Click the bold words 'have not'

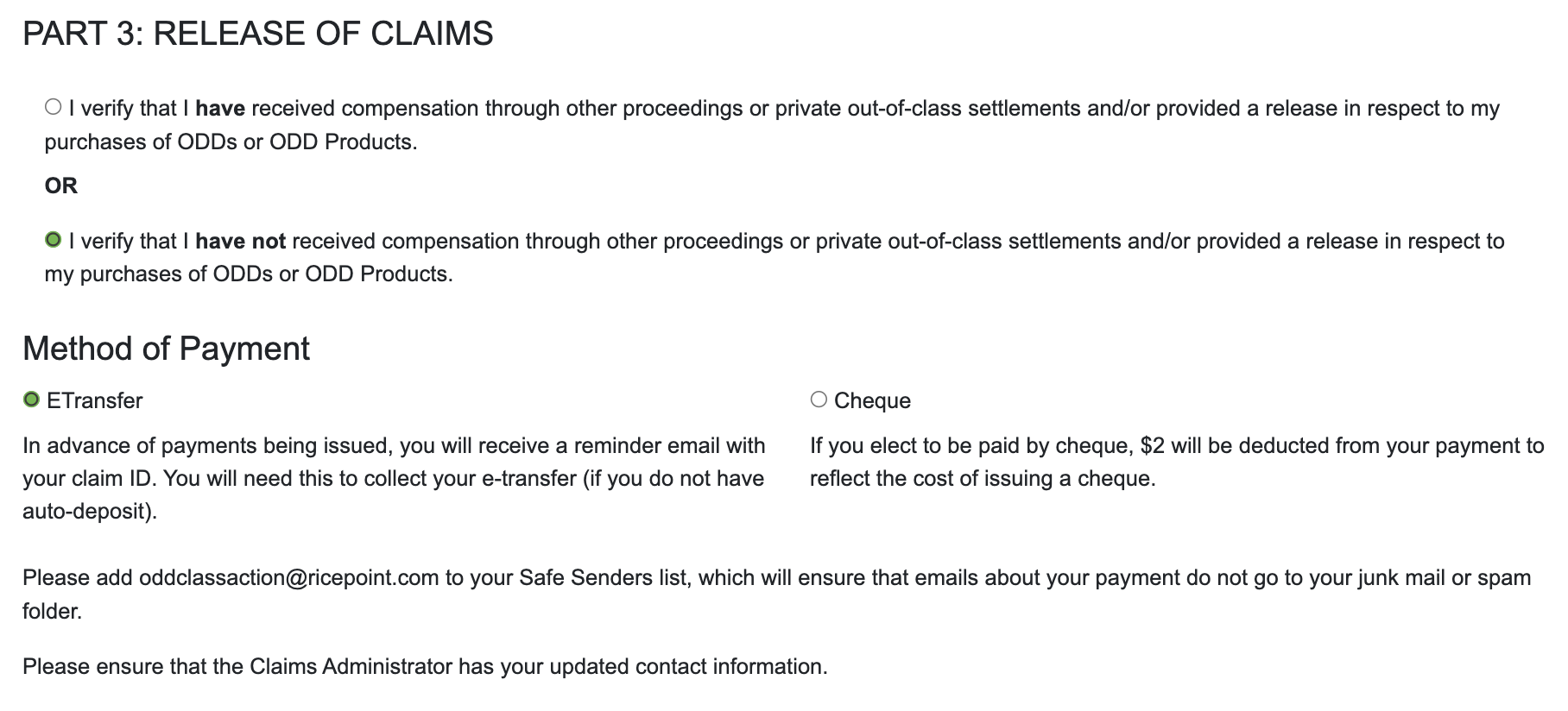coord(240,242)
